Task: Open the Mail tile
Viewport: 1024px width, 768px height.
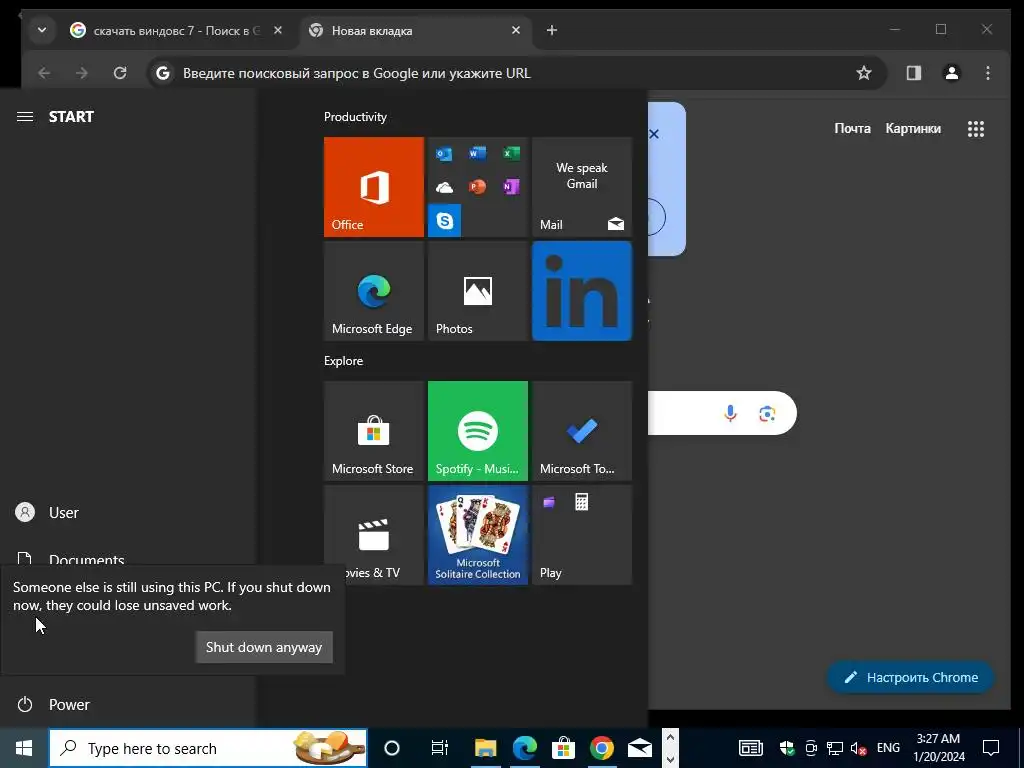Action: click(582, 187)
